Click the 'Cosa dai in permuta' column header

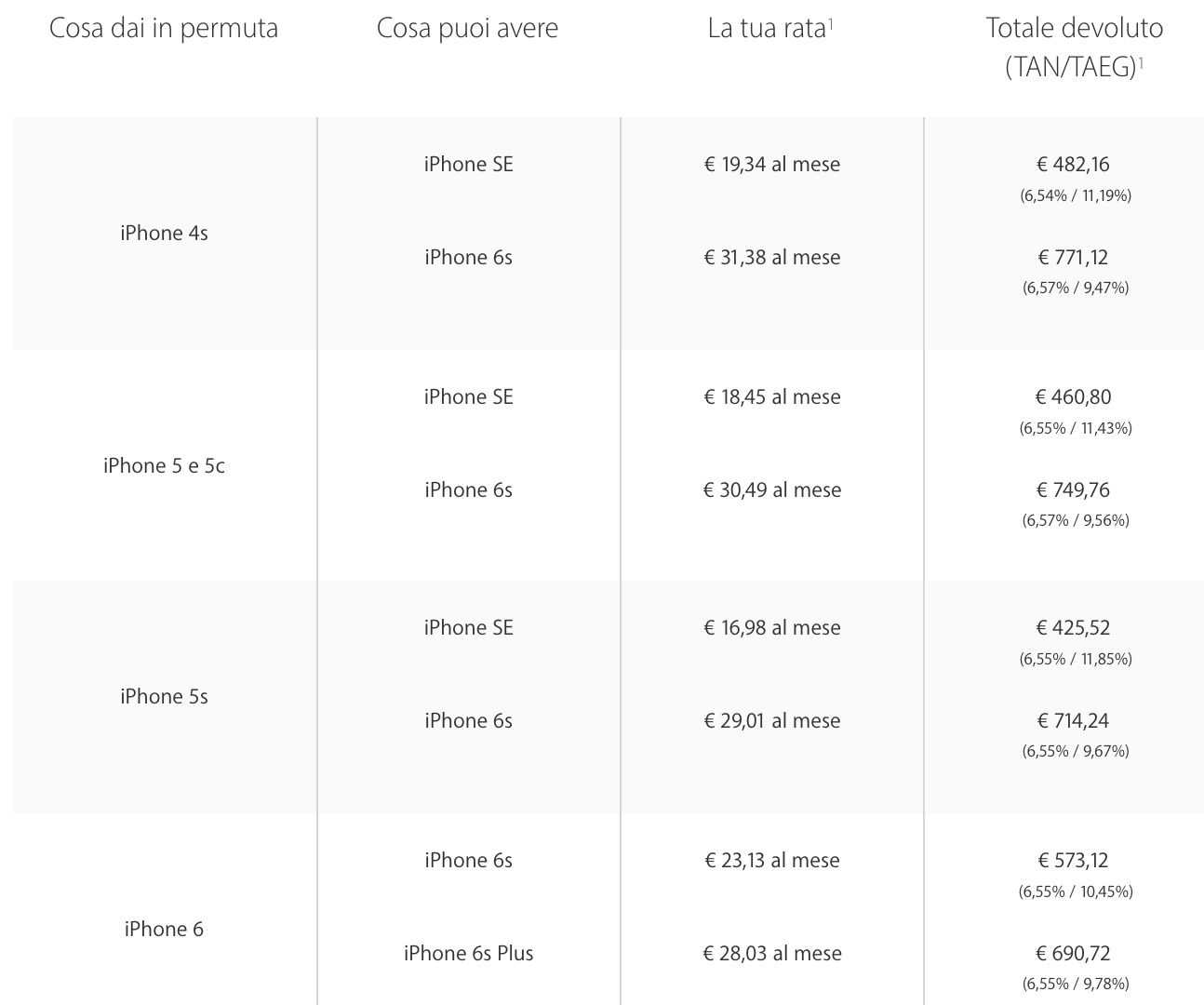pos(164,29)
